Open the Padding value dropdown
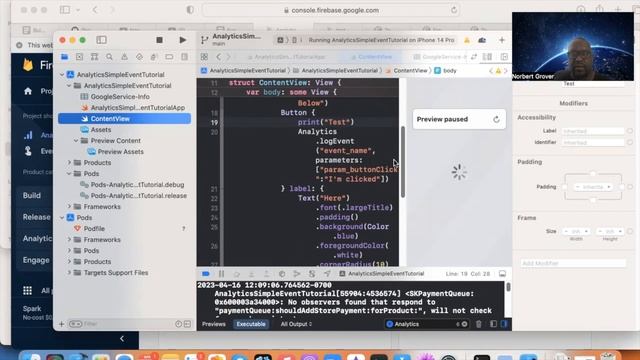The width and height of the screenshot is (640, 360). pyautogui.click(x=593, y=187)
